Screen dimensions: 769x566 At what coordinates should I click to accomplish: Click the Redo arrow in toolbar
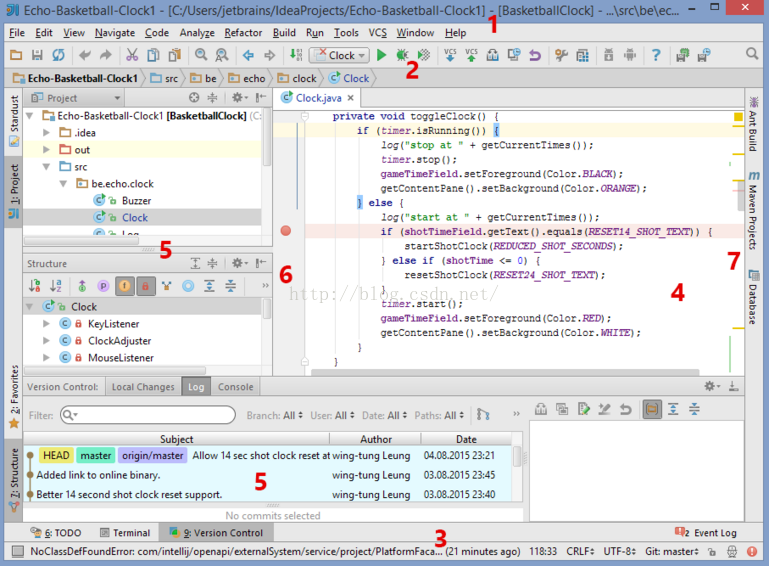pyautogui.click(x=105, y=55)
